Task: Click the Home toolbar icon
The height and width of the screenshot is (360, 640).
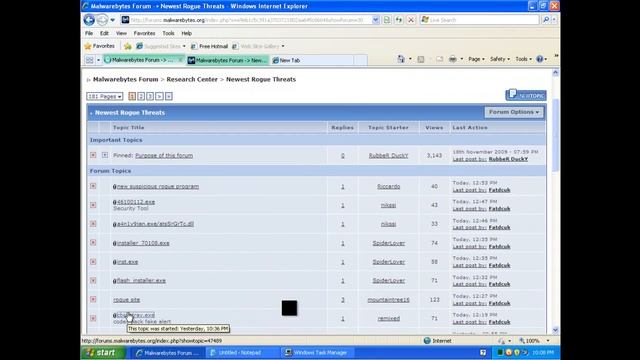Action: [401, 59]
